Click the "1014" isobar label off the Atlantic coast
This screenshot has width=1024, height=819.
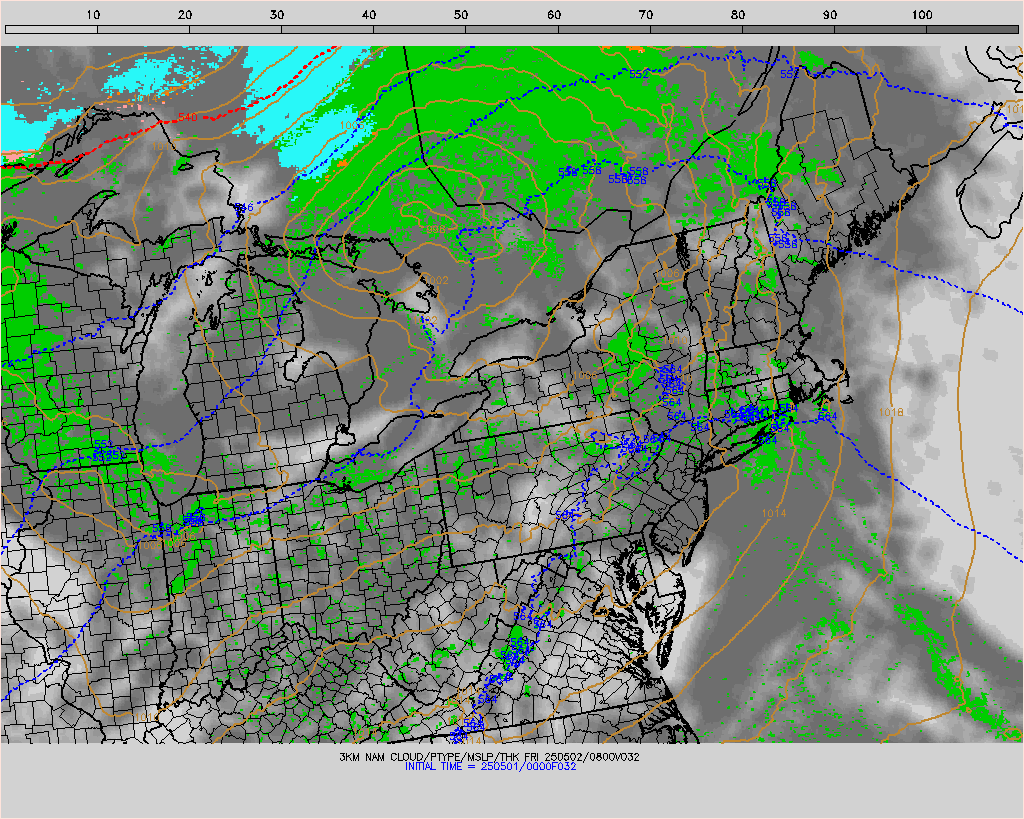774,513
